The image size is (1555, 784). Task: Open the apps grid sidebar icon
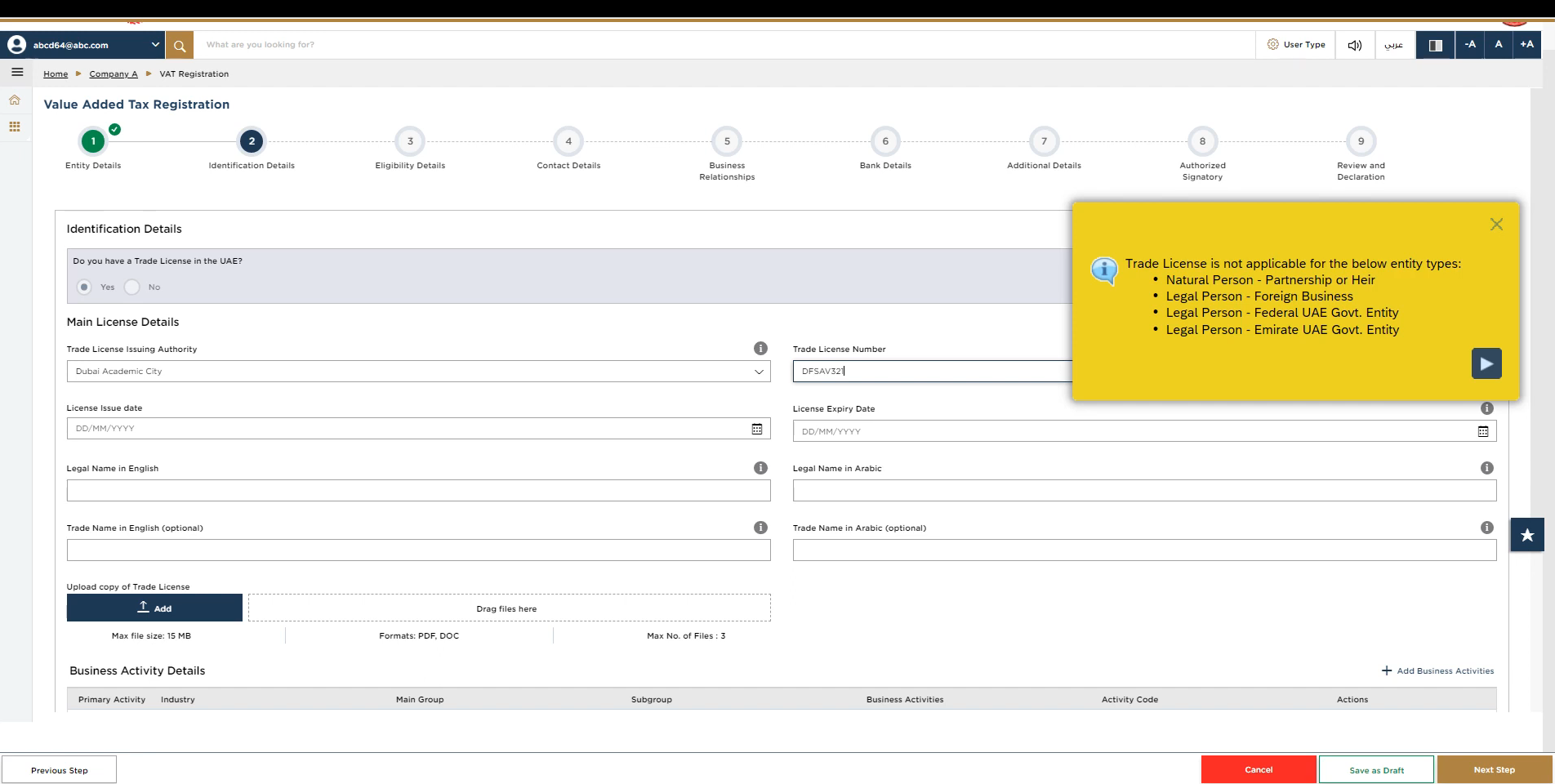tap(15, 127)
